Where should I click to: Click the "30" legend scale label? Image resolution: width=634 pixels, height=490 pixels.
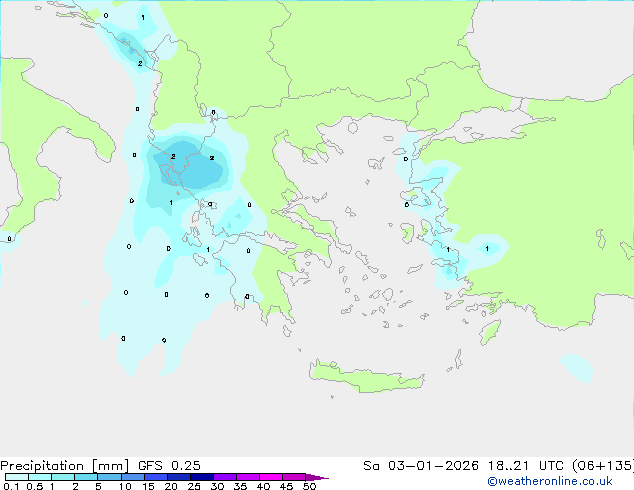(x=217, y=486)
